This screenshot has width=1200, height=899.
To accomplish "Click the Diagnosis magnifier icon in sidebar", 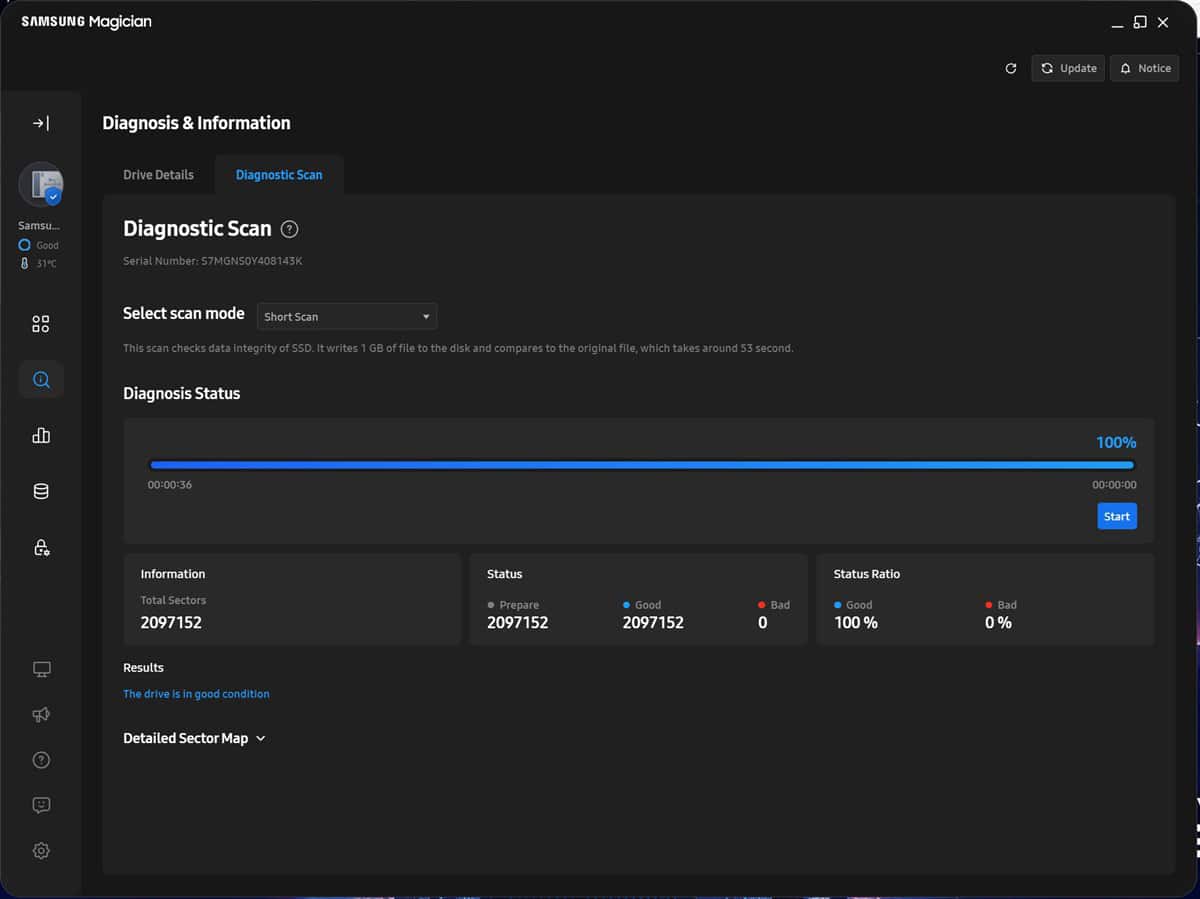I will (x=40, y=380).
